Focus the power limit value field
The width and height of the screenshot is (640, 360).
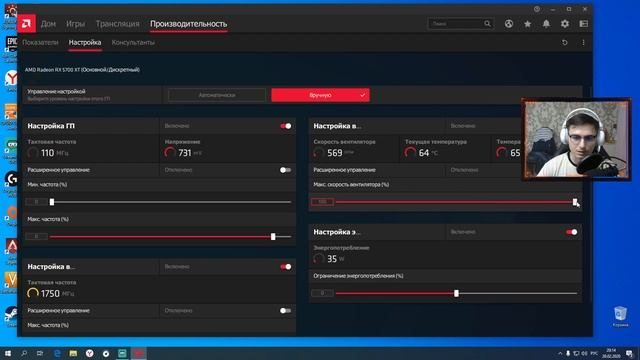coord(322,293)
